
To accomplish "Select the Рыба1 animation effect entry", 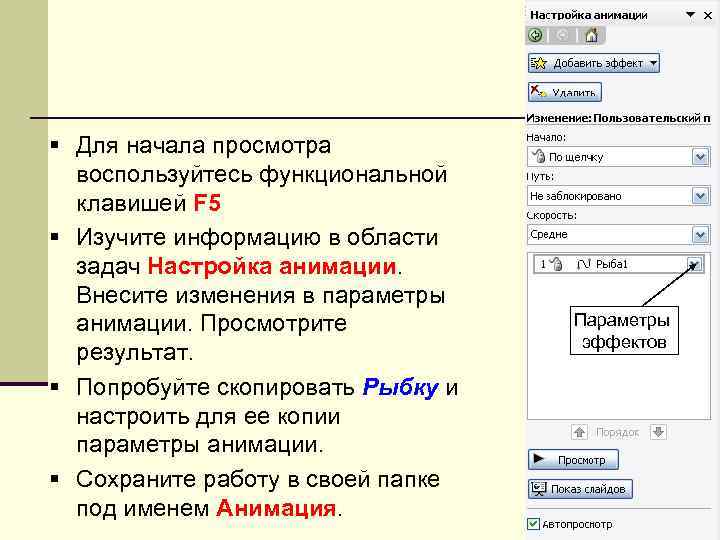I will (618, 264).
